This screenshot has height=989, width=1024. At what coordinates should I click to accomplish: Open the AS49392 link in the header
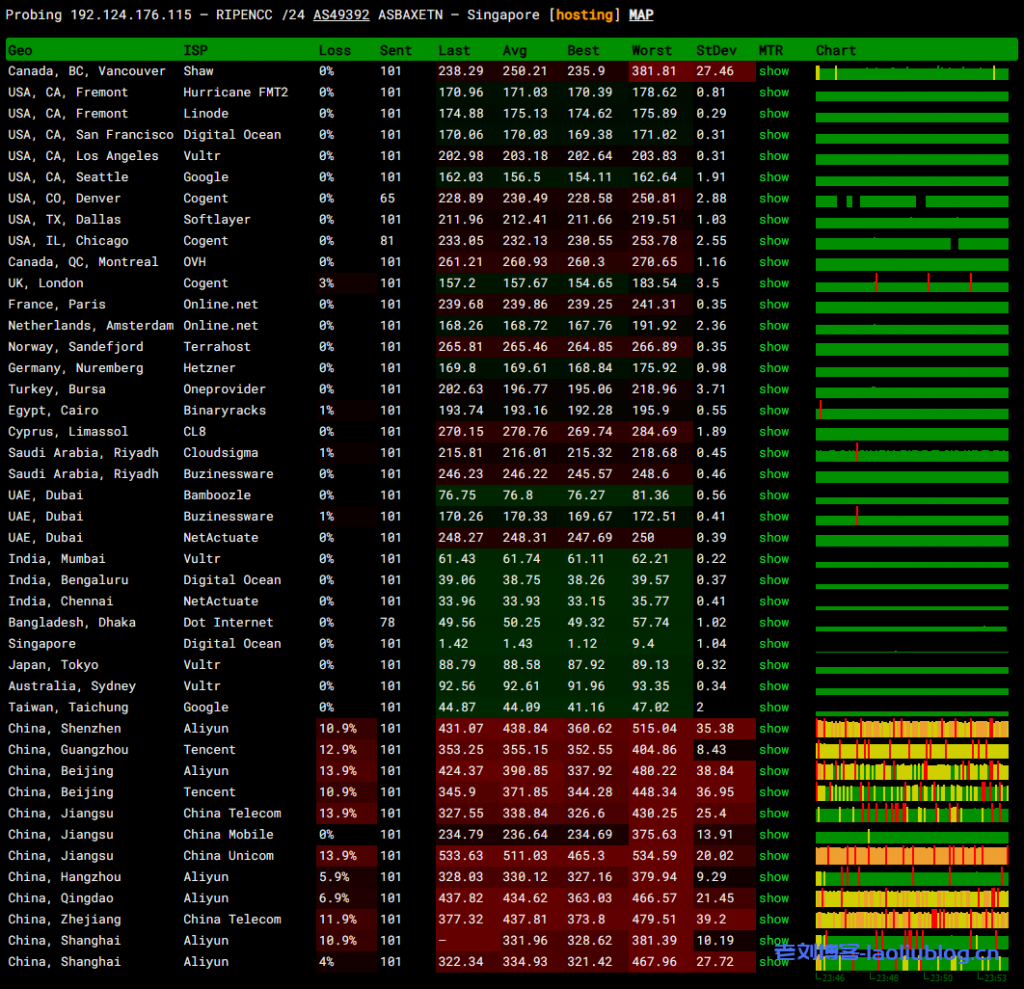coord(341,15)
